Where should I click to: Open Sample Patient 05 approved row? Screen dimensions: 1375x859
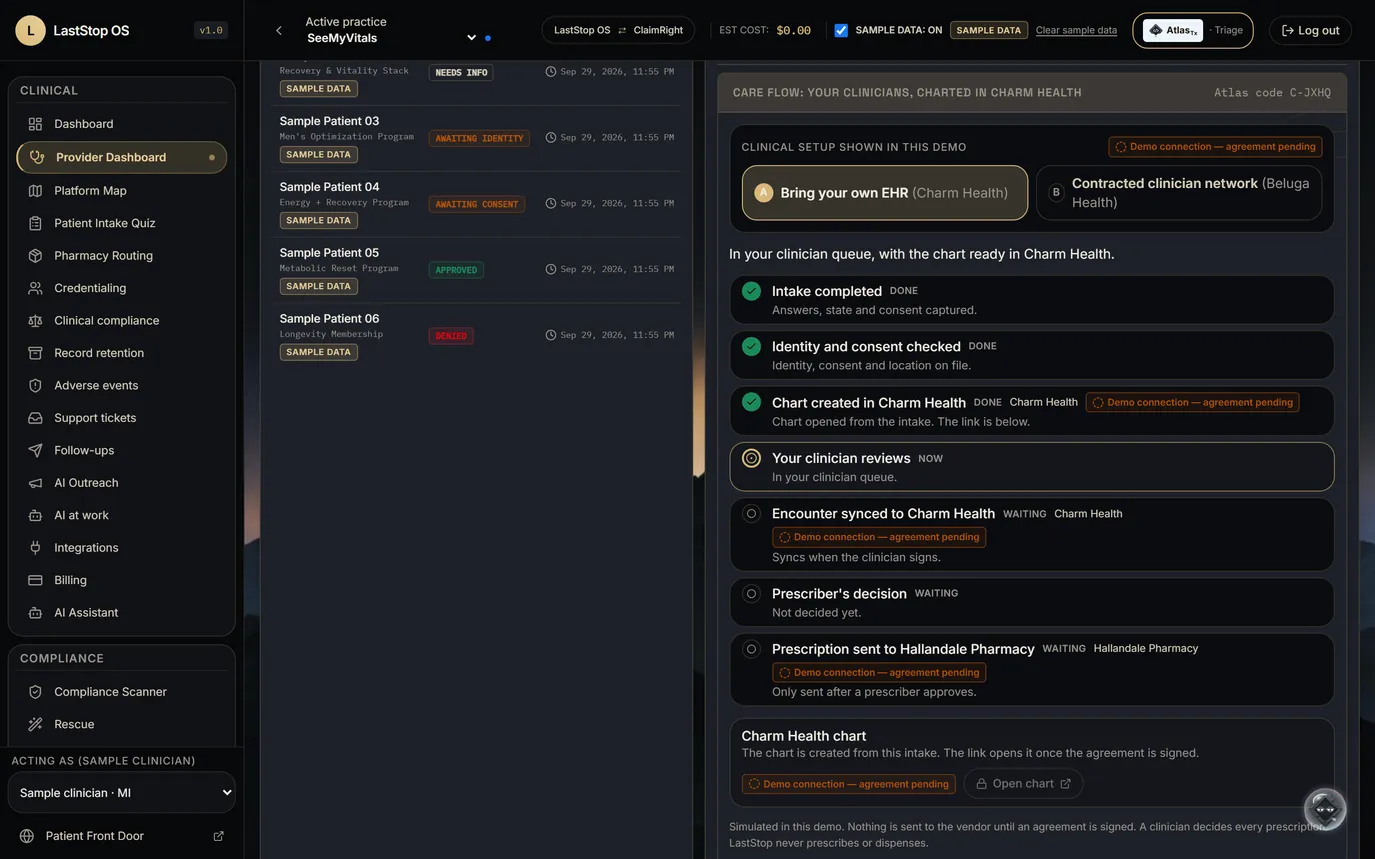pos(476,270)
